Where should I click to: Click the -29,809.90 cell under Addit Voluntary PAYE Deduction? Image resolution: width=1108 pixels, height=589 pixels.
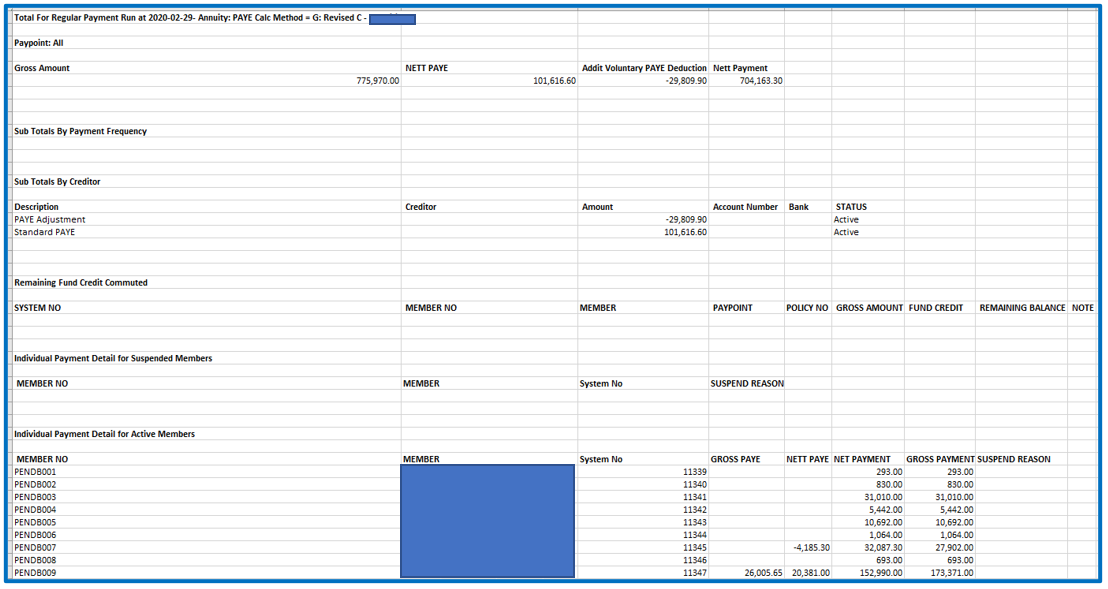click(685, 81)
